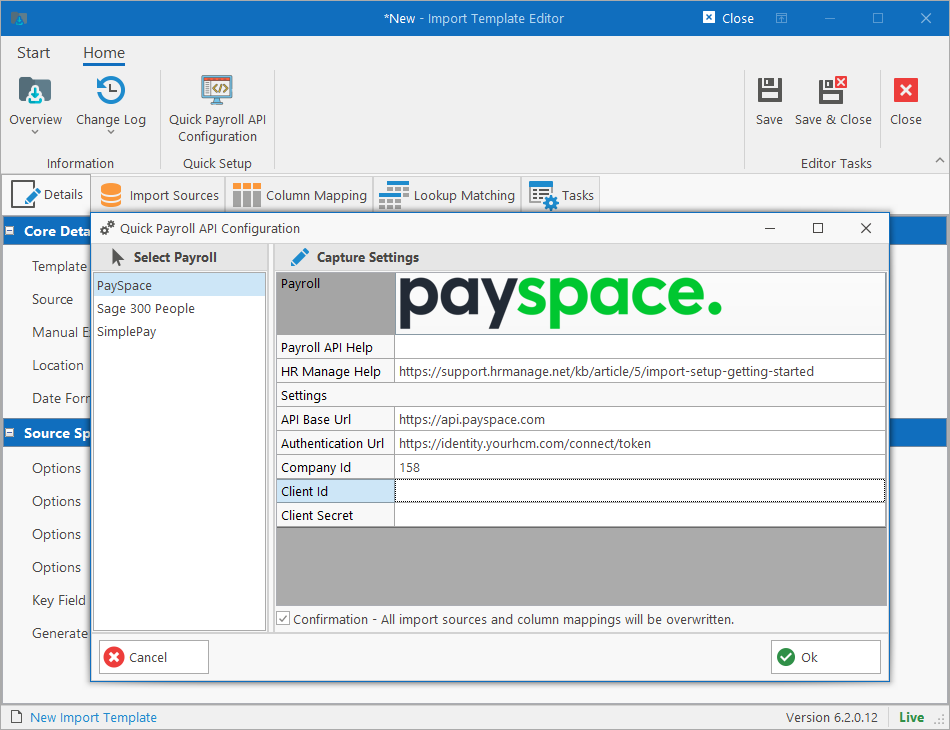Edit the API Base Url value
This screenshot has width=950, height=730.
(639, 419)
